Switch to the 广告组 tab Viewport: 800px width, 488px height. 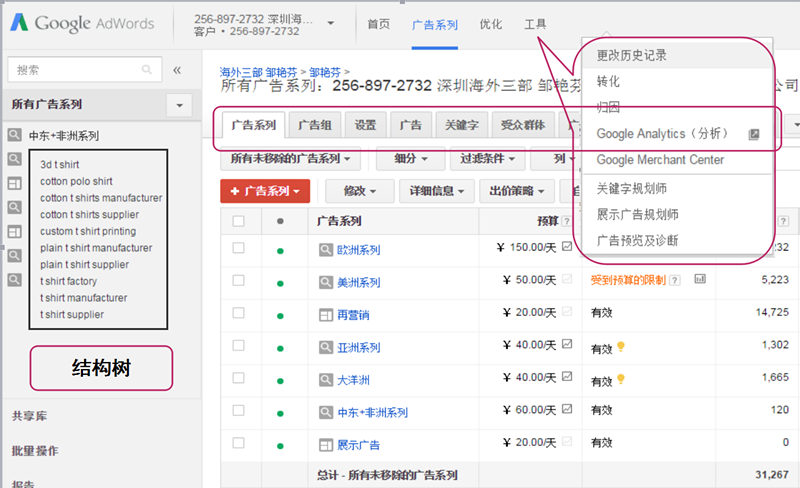tap(314, 125)
